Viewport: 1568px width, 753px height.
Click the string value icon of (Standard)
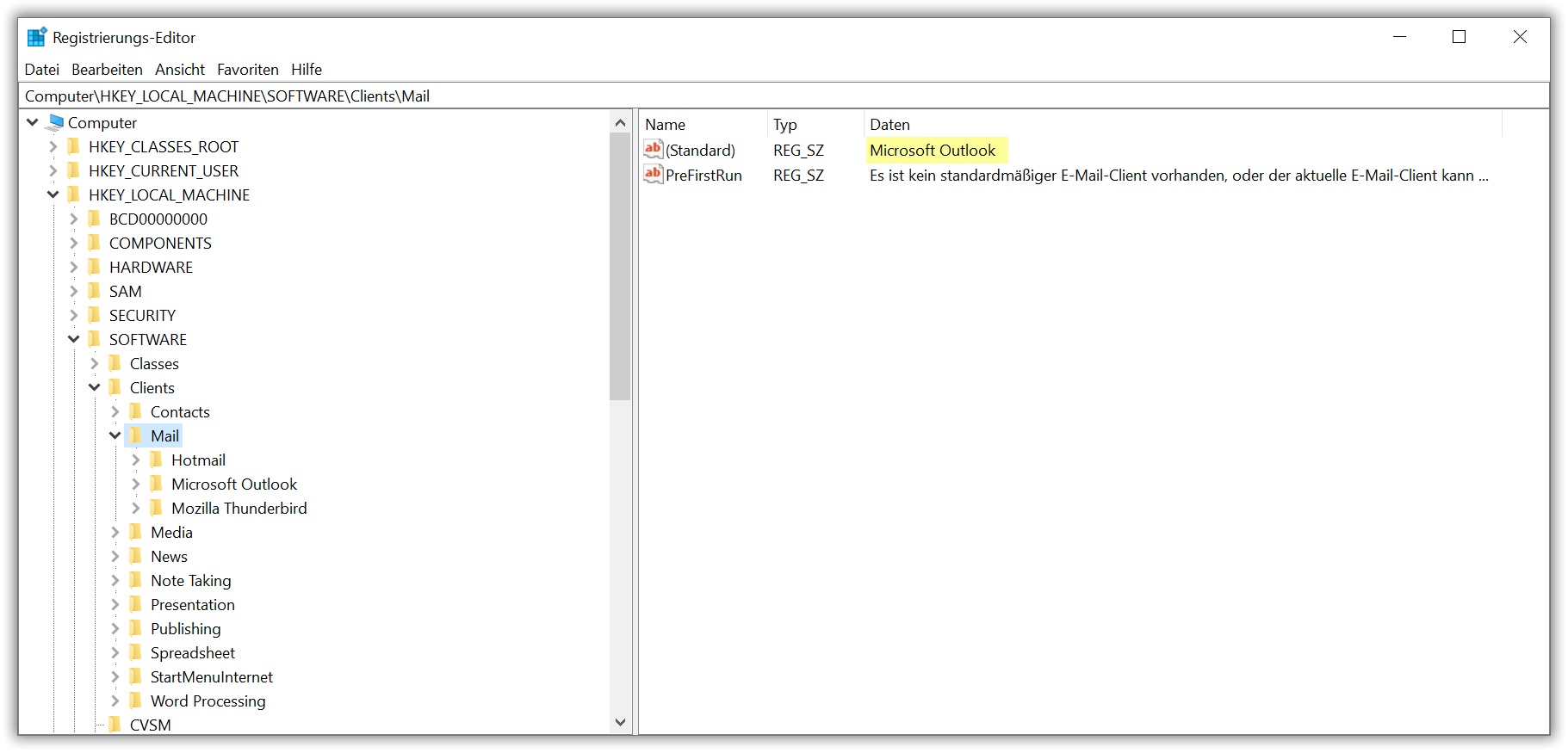[654, 149]
